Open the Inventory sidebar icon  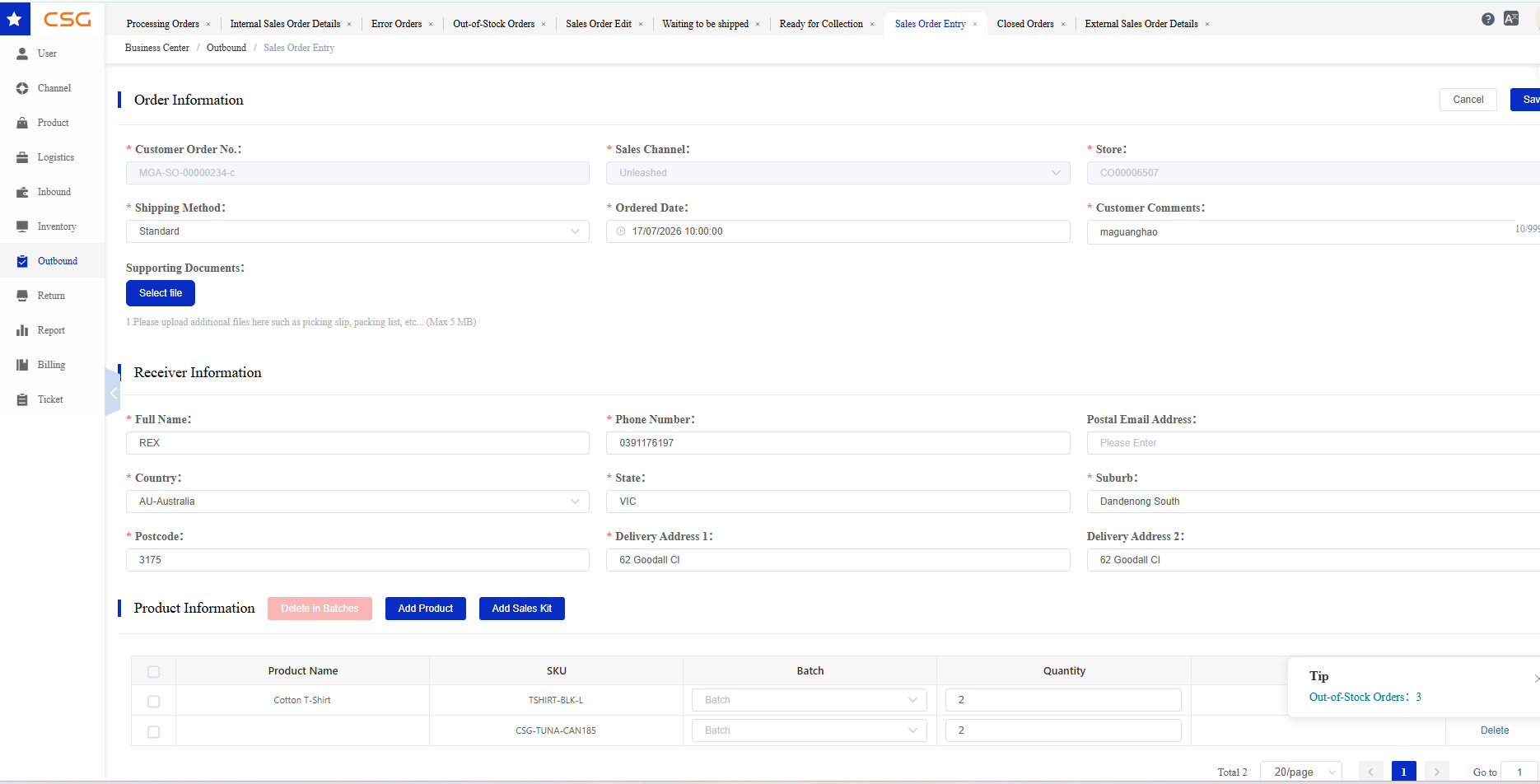point(22,226)
